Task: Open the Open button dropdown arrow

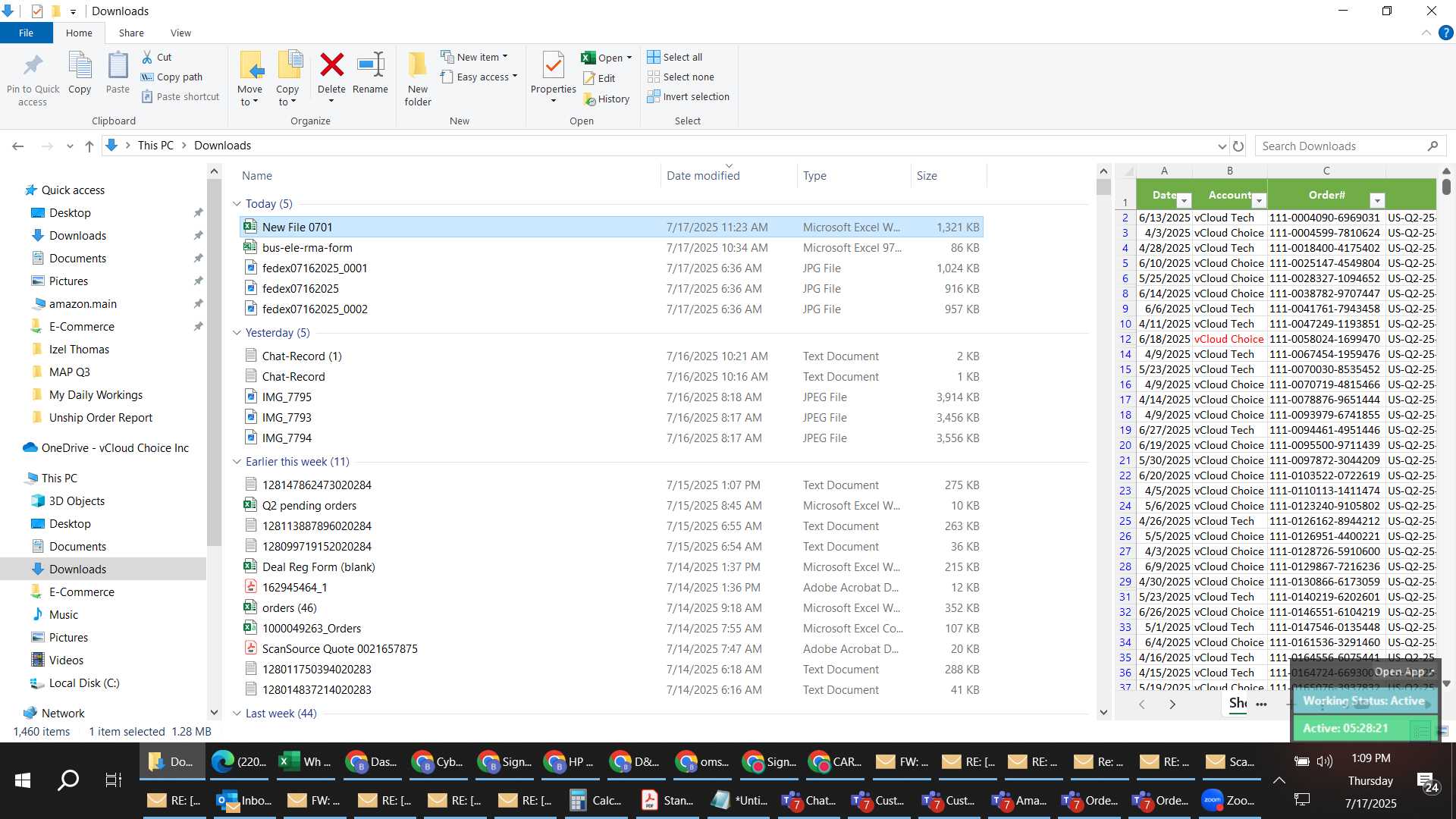Action: click(x=629, y=58)
